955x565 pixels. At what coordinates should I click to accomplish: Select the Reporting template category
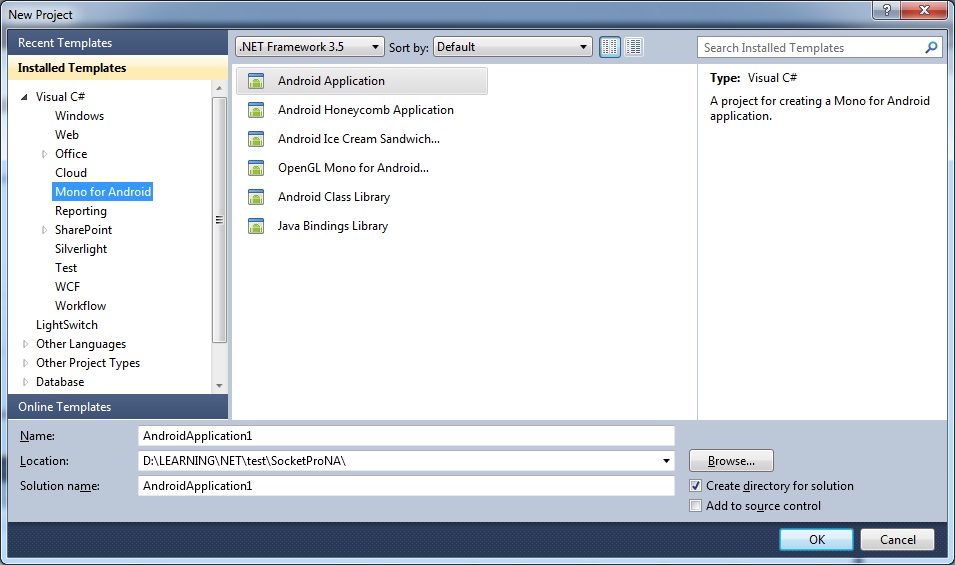(x=80, y=211)
